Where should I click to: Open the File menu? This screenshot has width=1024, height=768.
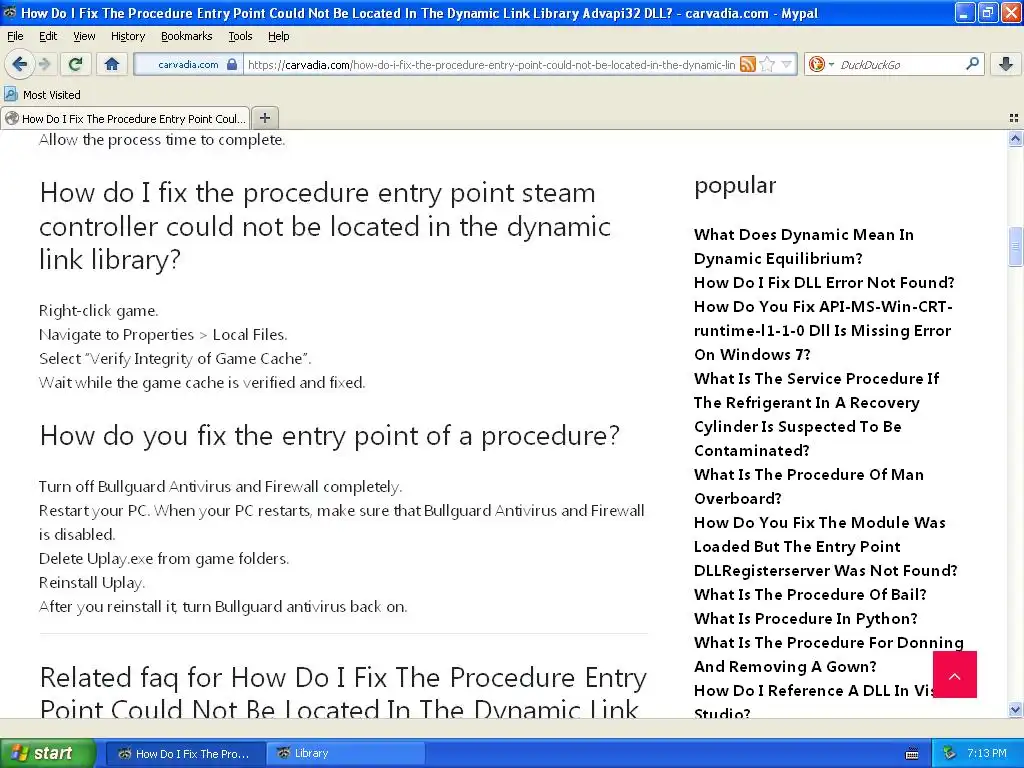coord(15,36)
